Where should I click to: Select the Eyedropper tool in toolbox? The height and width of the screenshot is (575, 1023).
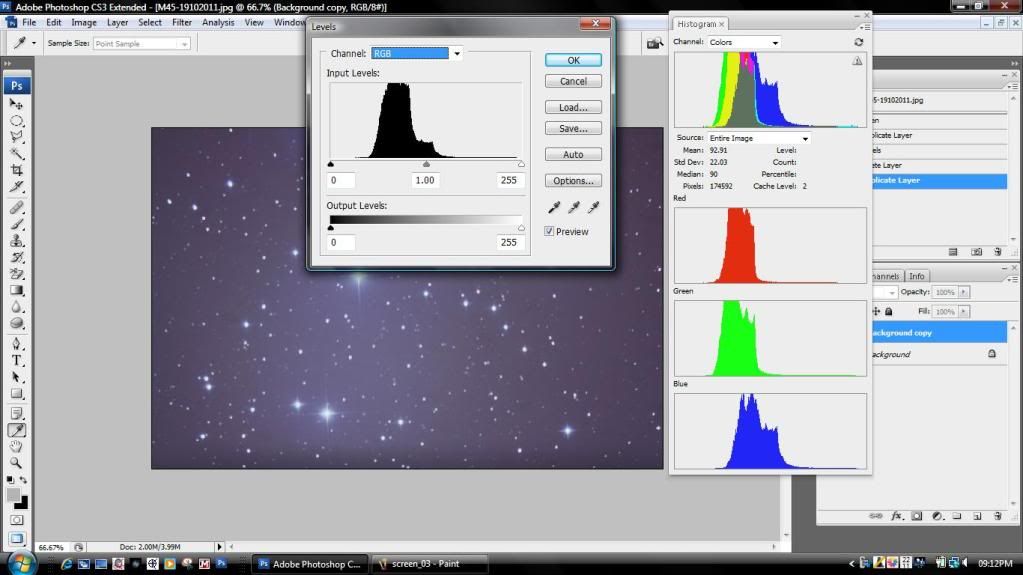click(16, 430)
